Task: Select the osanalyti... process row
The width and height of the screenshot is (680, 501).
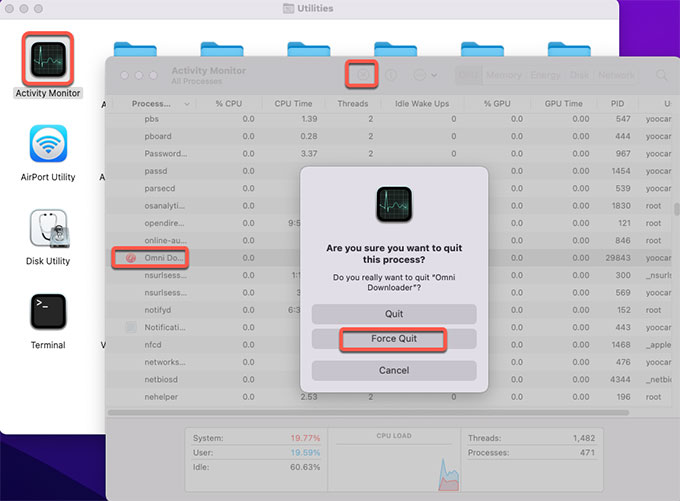Action: (x=390, y=206)
